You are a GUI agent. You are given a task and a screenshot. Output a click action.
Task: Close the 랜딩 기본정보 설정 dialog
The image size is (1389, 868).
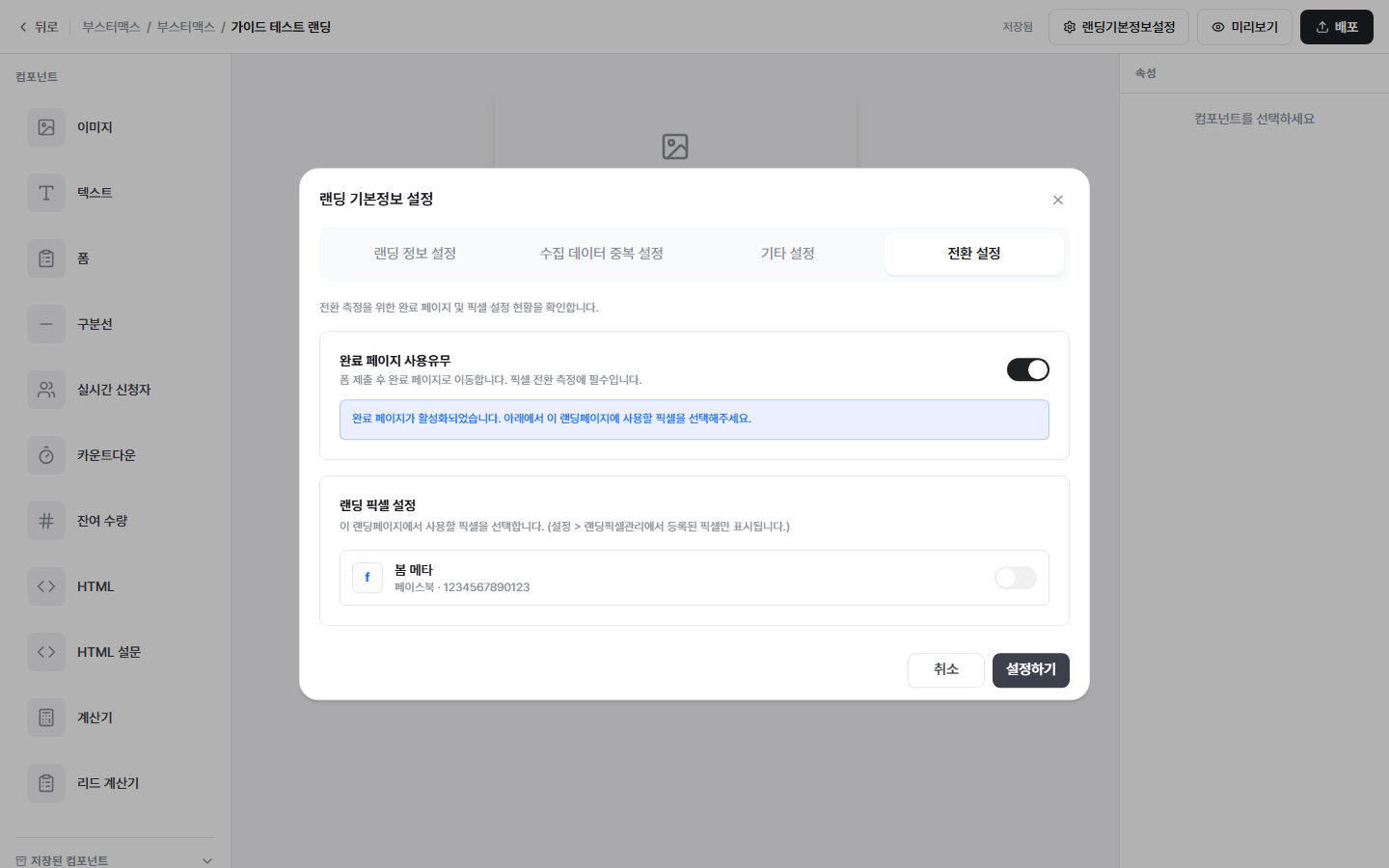tap(1058, 200)
